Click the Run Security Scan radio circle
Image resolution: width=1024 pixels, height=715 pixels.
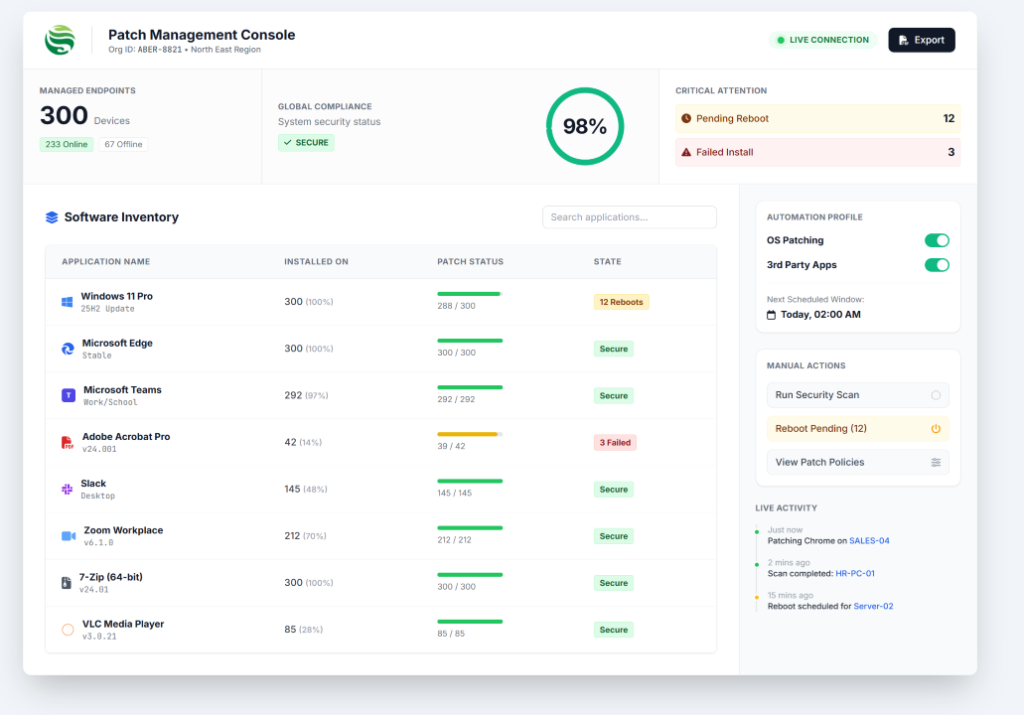937,395
